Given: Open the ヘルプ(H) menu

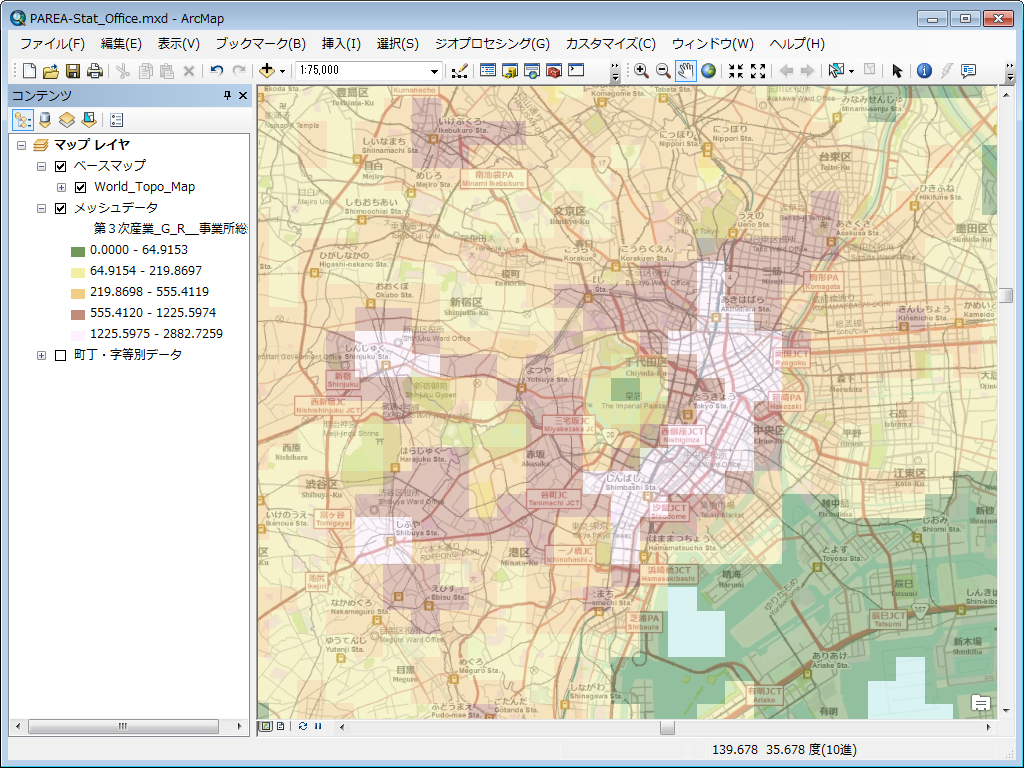Looking at the screenshot, I should [797, 44].
